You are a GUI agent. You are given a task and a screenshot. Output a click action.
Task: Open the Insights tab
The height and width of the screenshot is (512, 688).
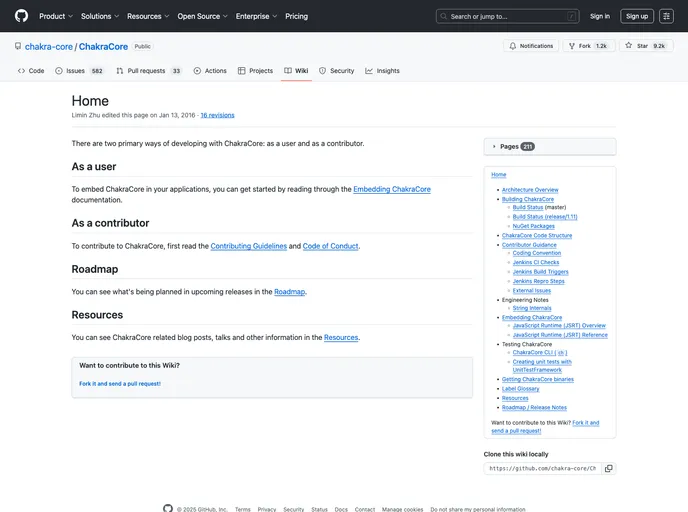tap(382, 71)
